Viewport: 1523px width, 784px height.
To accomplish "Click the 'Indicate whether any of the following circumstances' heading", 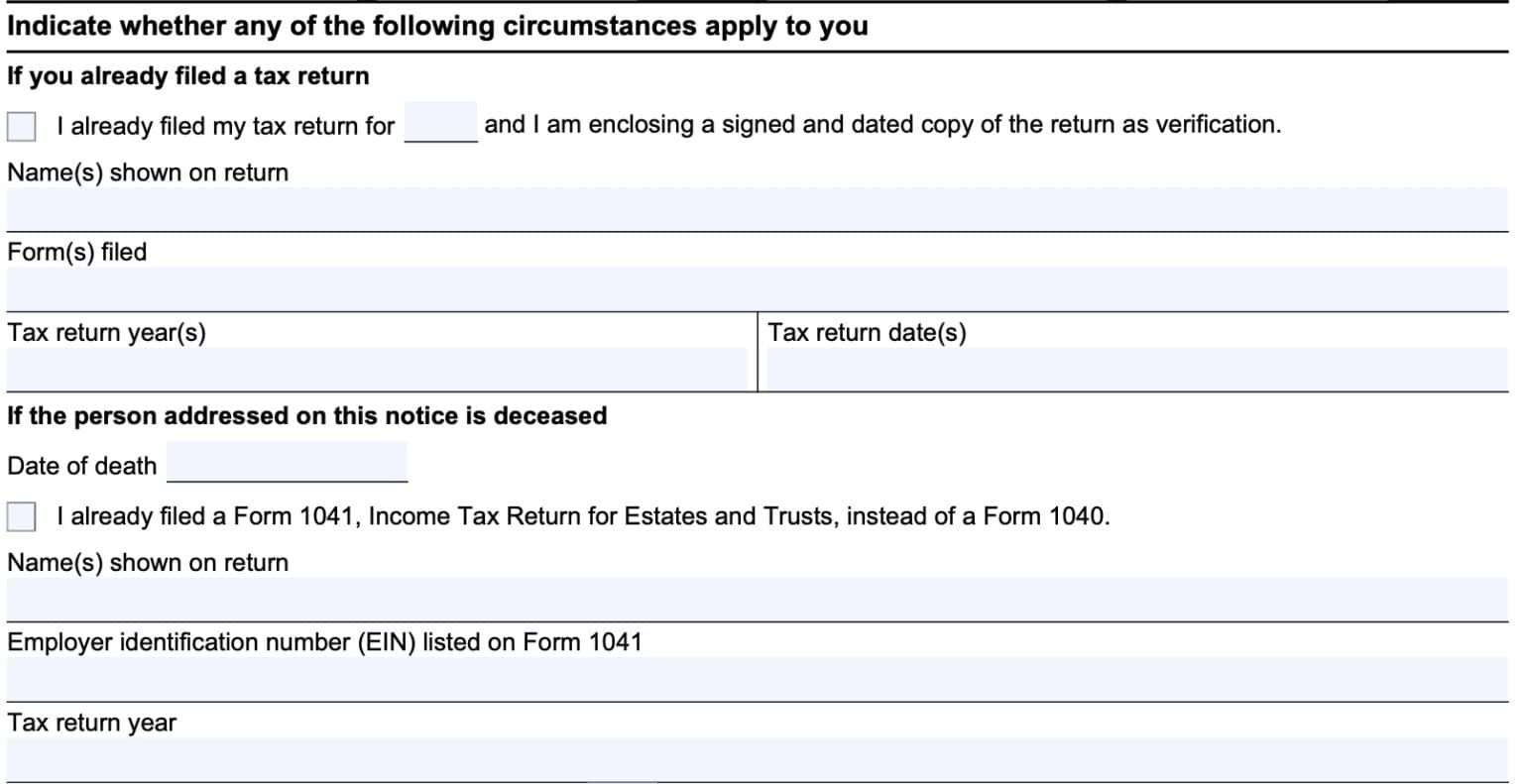I will [437, 26].
